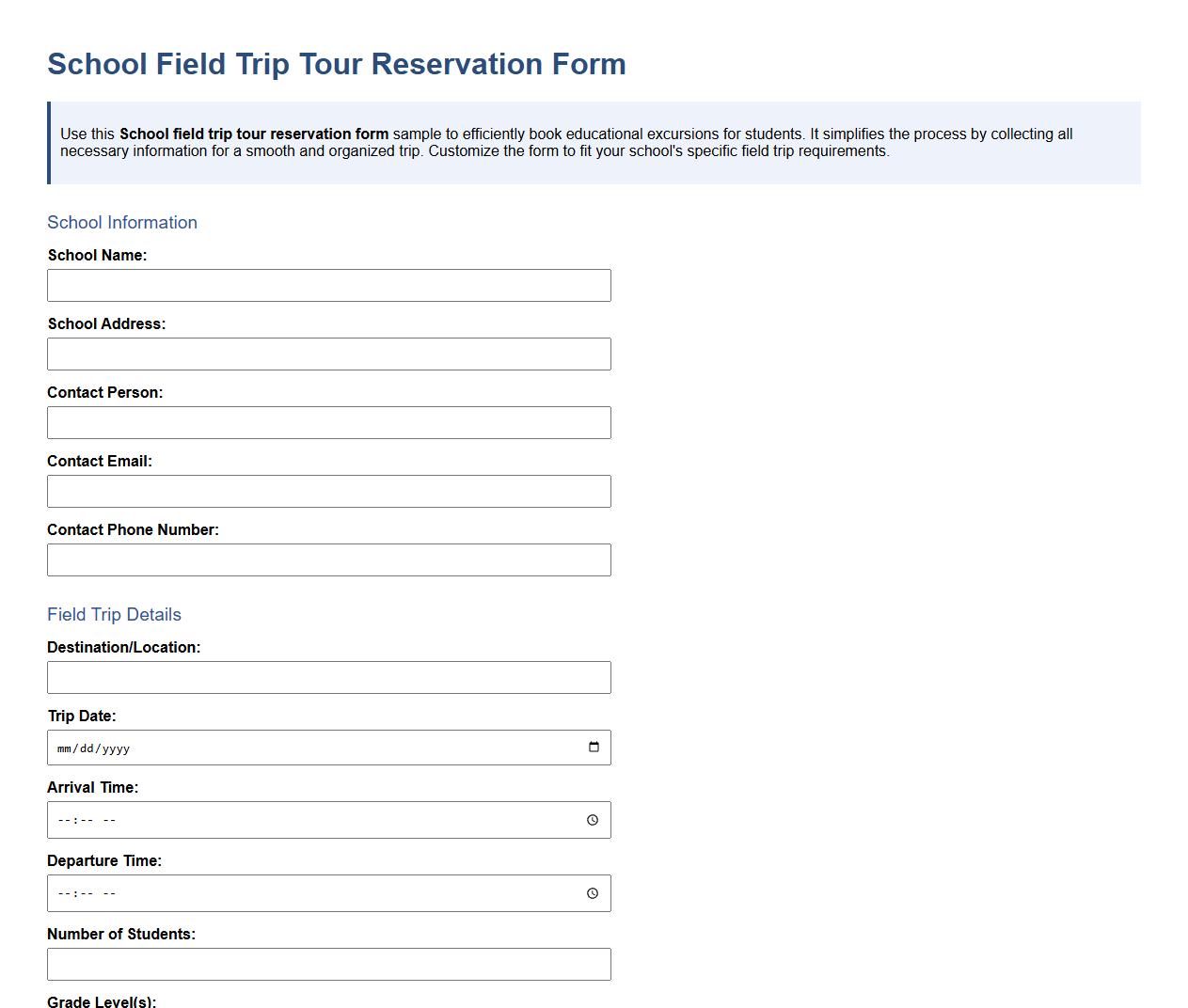
Task: Click the School Address input field
Action: [x=328, y=354]
